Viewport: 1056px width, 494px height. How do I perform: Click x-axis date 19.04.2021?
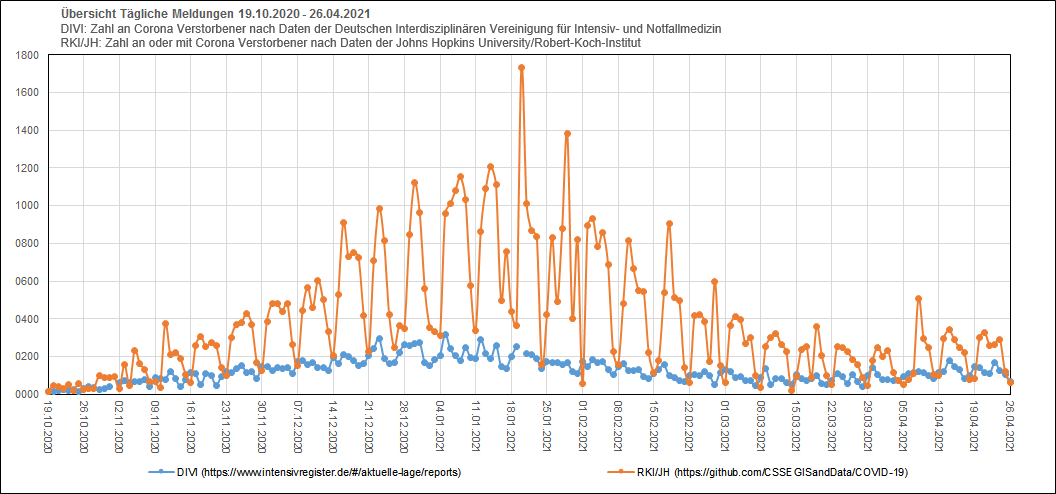[x=976, y=427]
